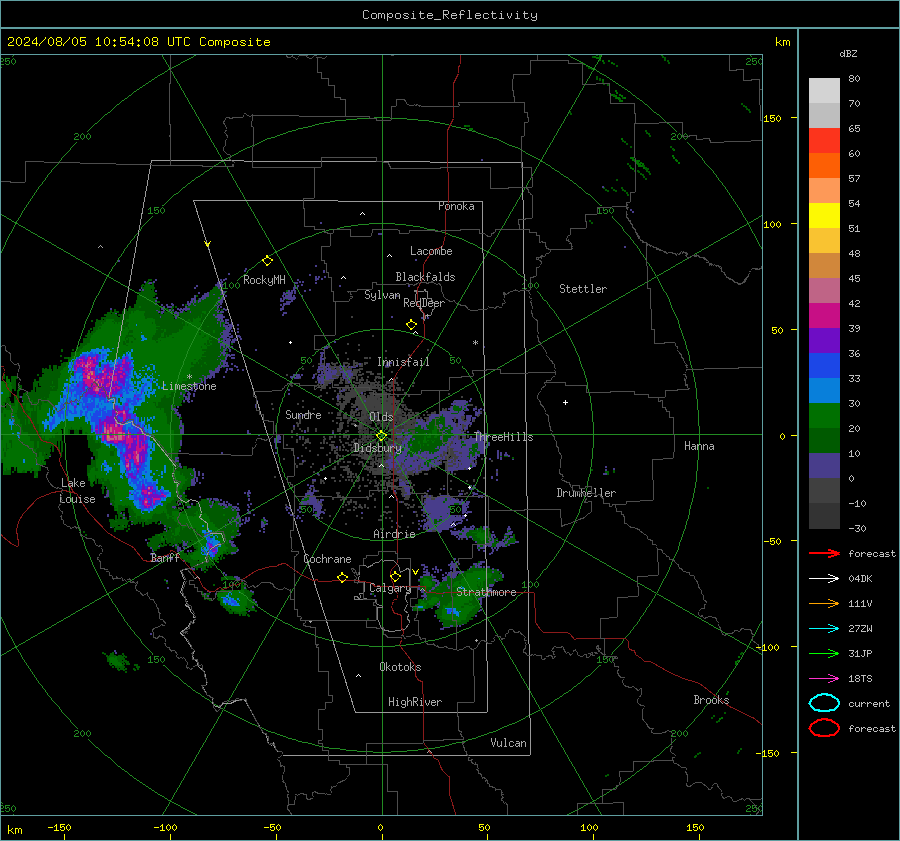Click the Brooks city label
The image size is (900, 841).
711,700
